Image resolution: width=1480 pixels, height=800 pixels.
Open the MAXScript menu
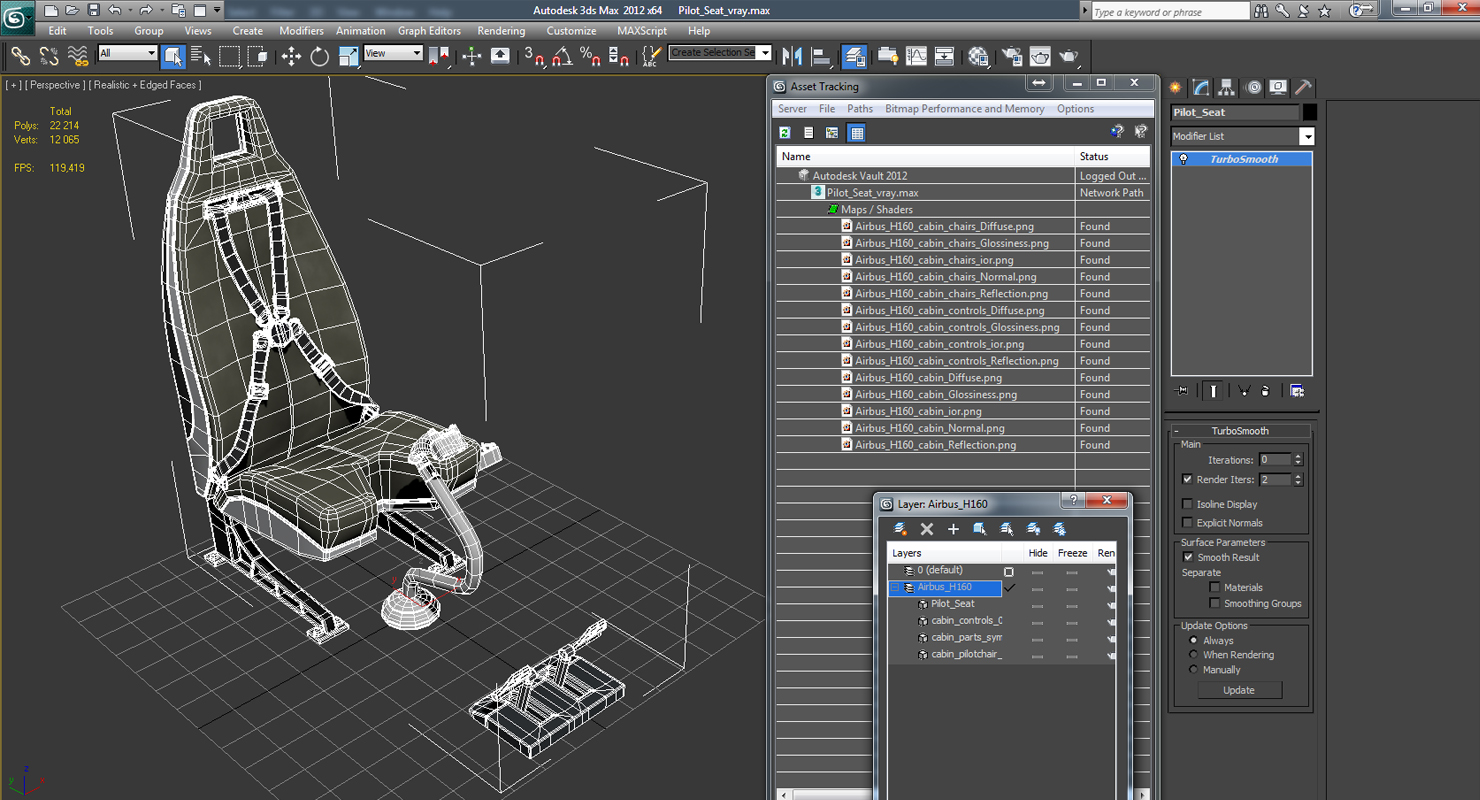coord(642,31)
